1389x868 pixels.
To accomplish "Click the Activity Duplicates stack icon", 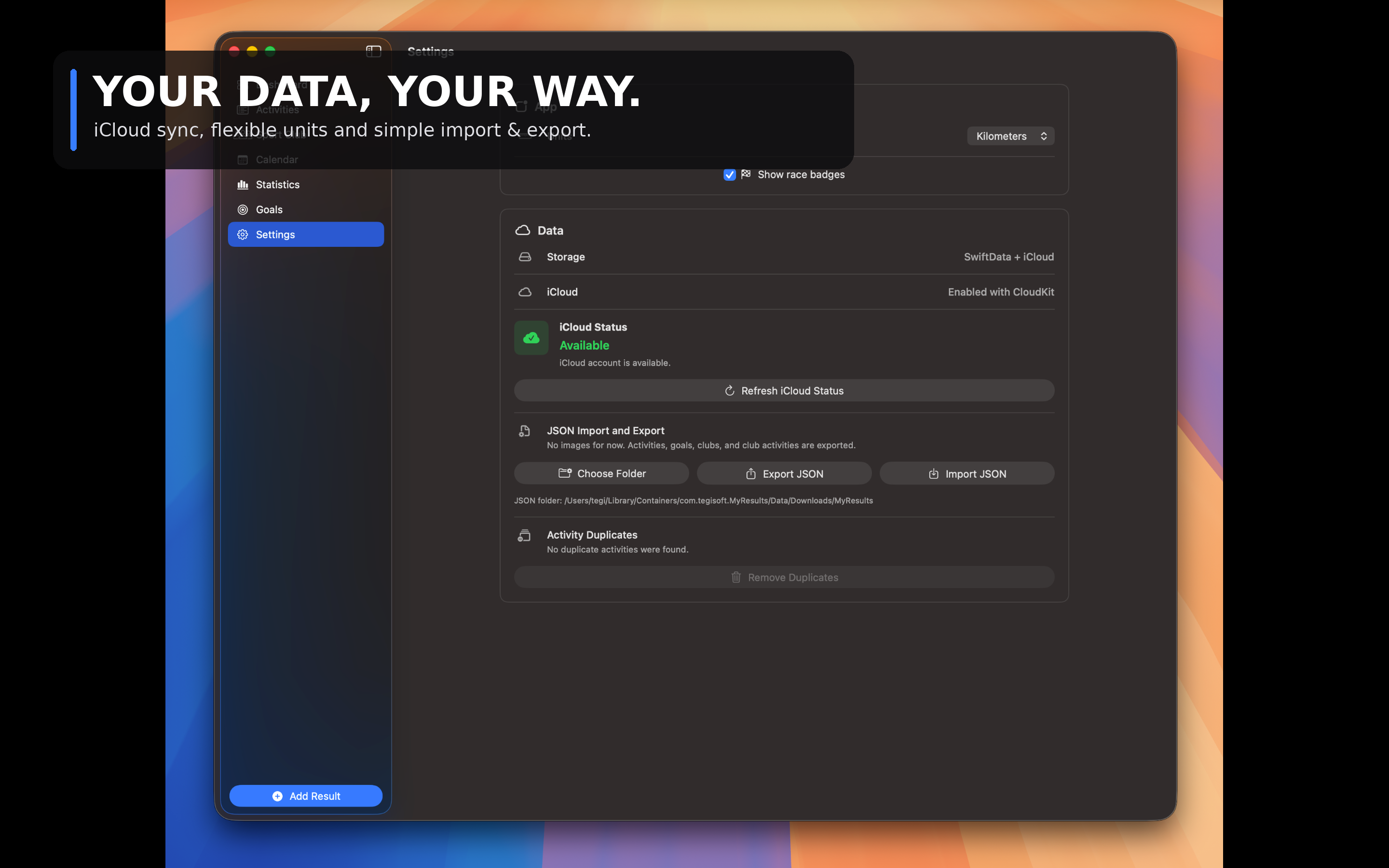I will (524, 536).
